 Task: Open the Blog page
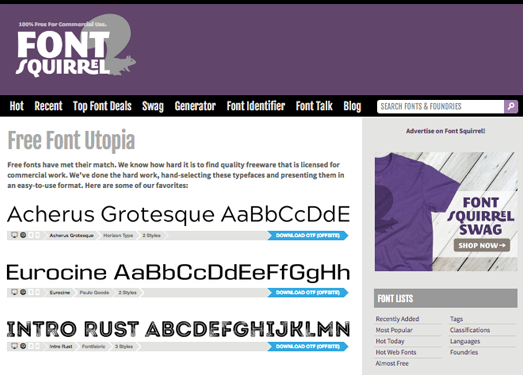coord(352,106)
